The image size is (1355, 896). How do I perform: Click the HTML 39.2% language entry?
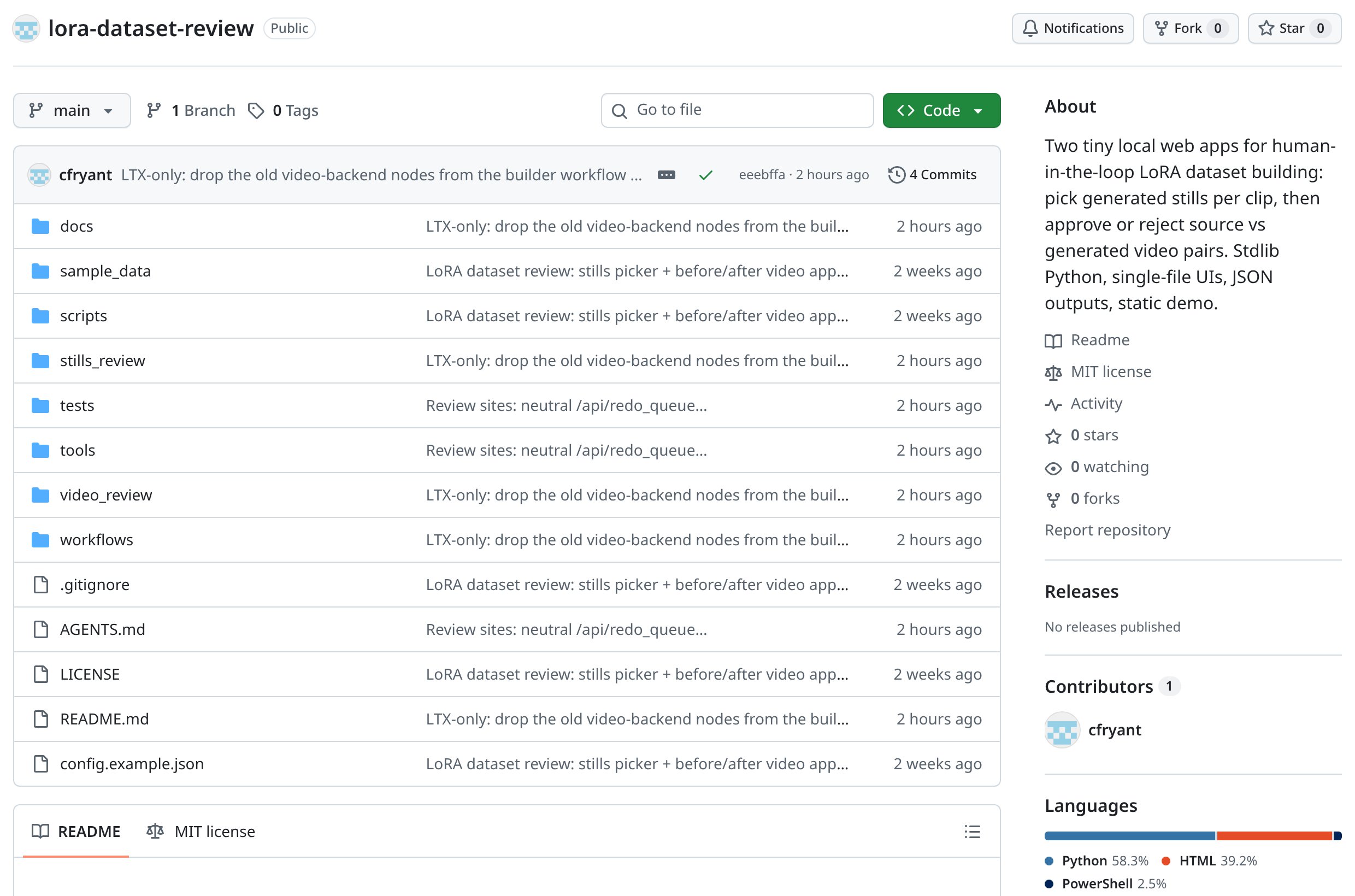pyautogui.click(x=1209, y=860)
